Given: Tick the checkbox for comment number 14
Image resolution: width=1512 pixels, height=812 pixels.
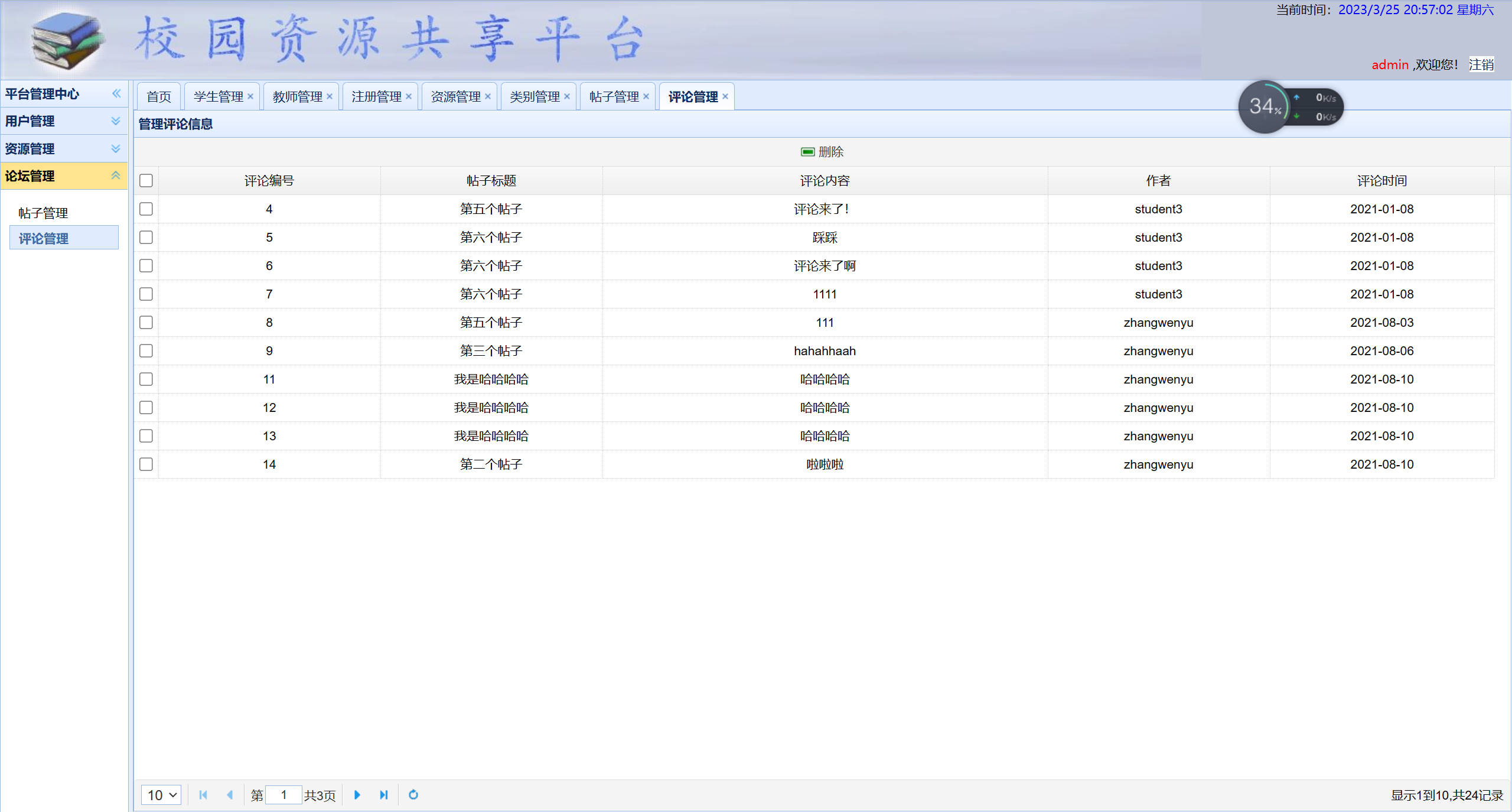Looking at the screenshot, I should tap(146, 465).
